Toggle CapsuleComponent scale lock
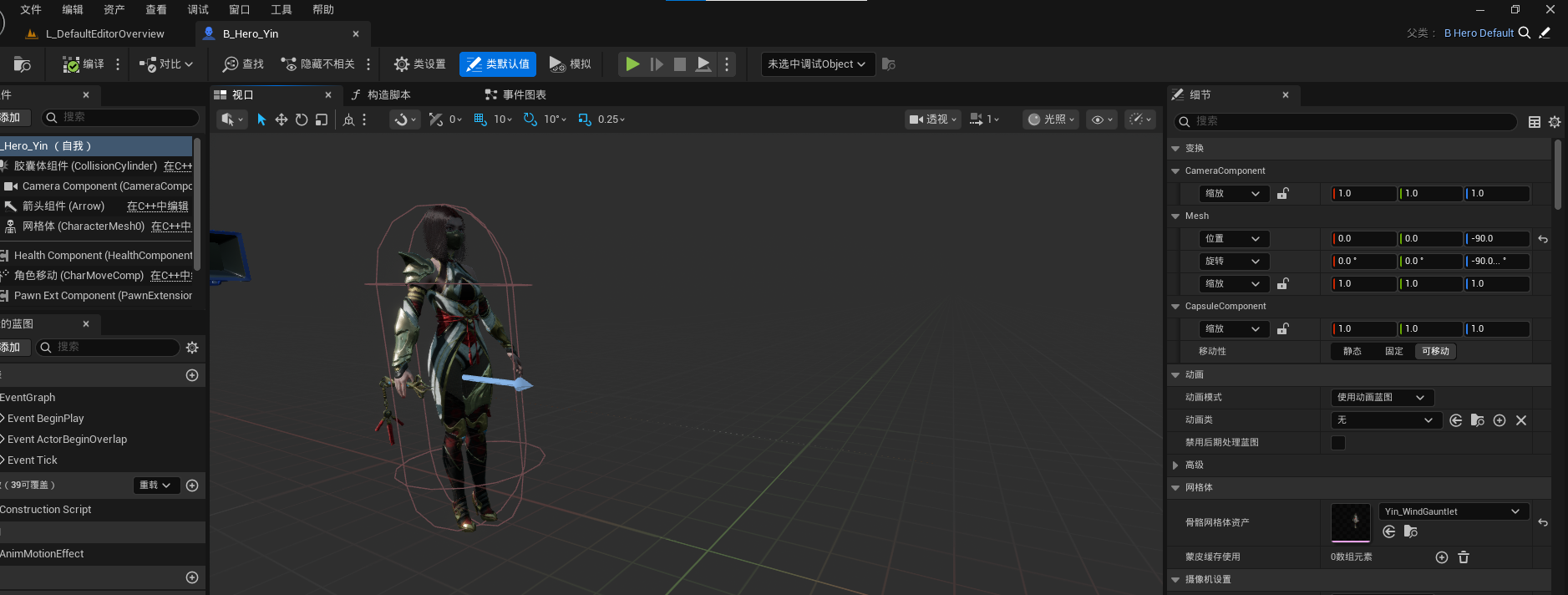 click(x=1283, y=328)
